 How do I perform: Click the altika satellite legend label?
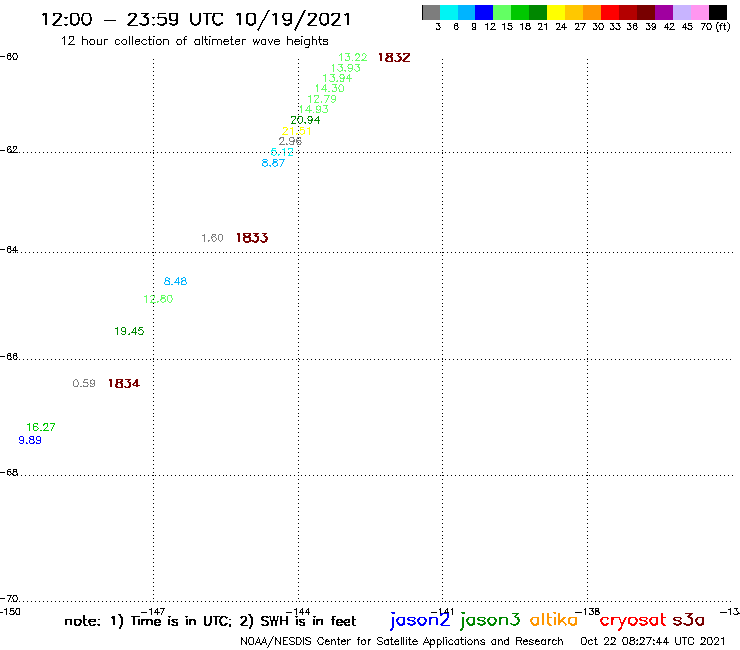click(x=554, y=620)
